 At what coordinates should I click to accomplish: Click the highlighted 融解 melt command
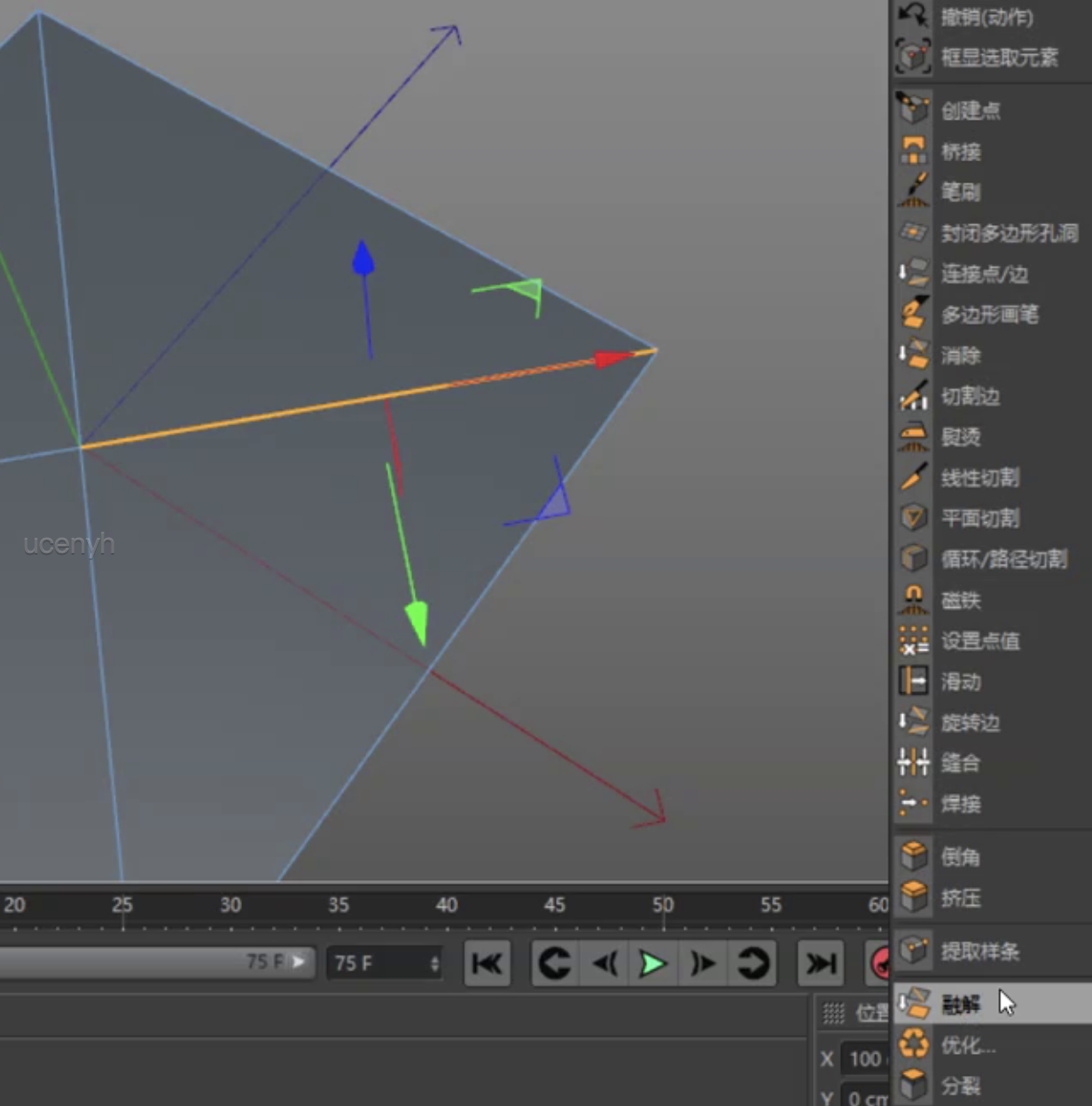[x=992, y=1003]
